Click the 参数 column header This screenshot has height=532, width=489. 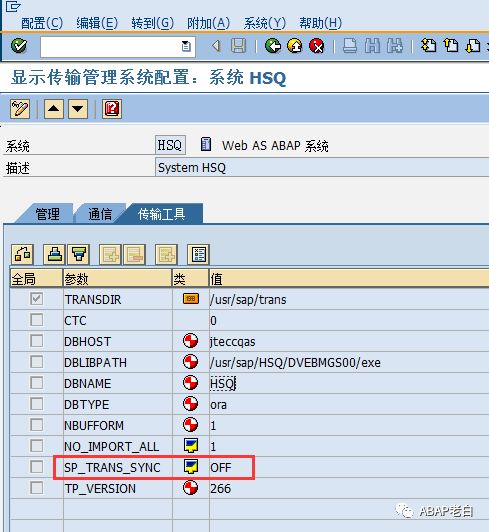117,279
